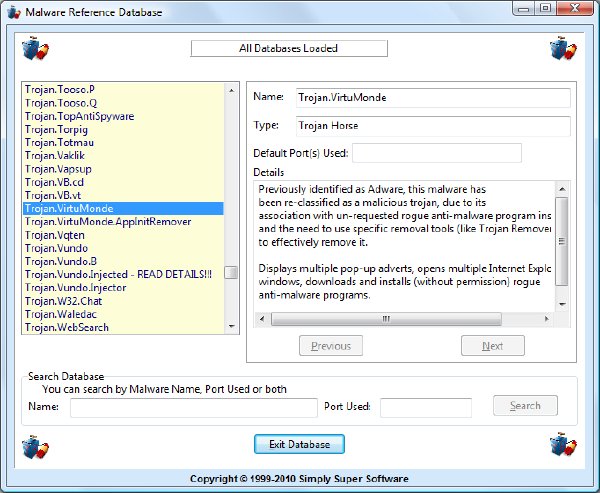The height and width of the screenshot is (493, 600).
Task: Select Trojan.Vundo.Injector entry
Action: pyautogui.click(x=123, y=287)
